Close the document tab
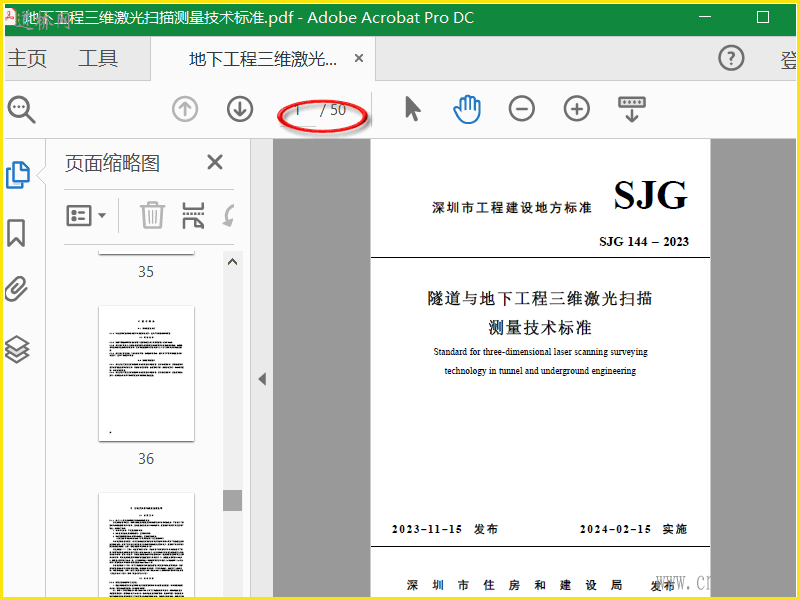The width and height of the screenshot is (800, 600). [359, 59]
